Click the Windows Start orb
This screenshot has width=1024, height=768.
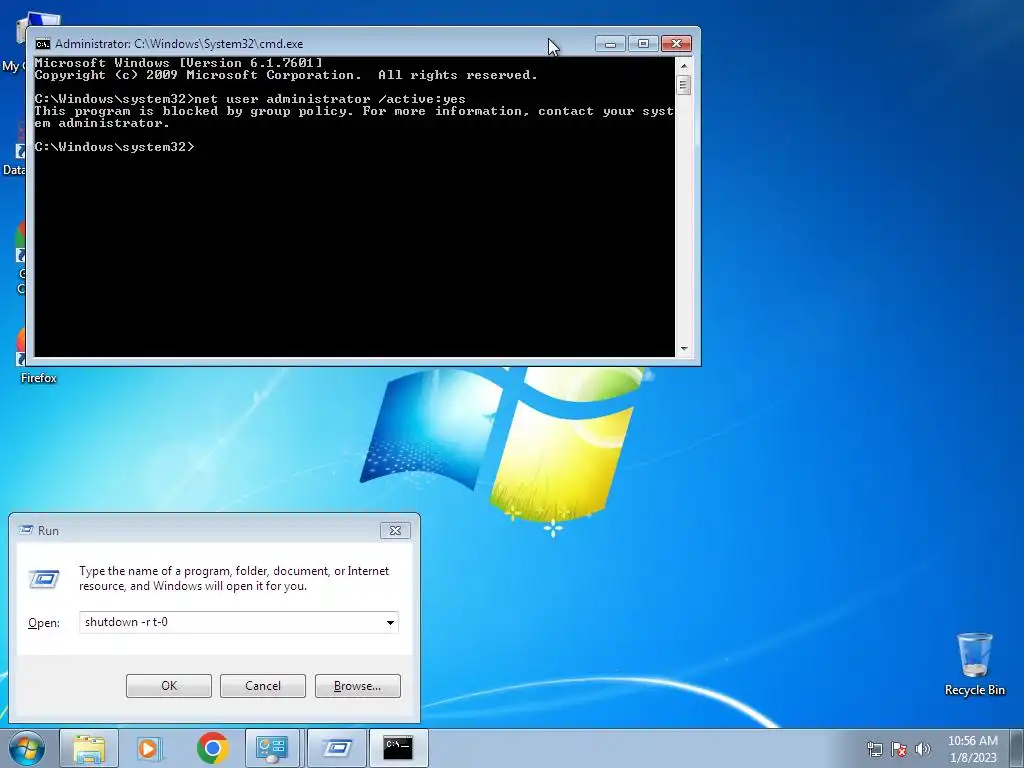point(27,748)
